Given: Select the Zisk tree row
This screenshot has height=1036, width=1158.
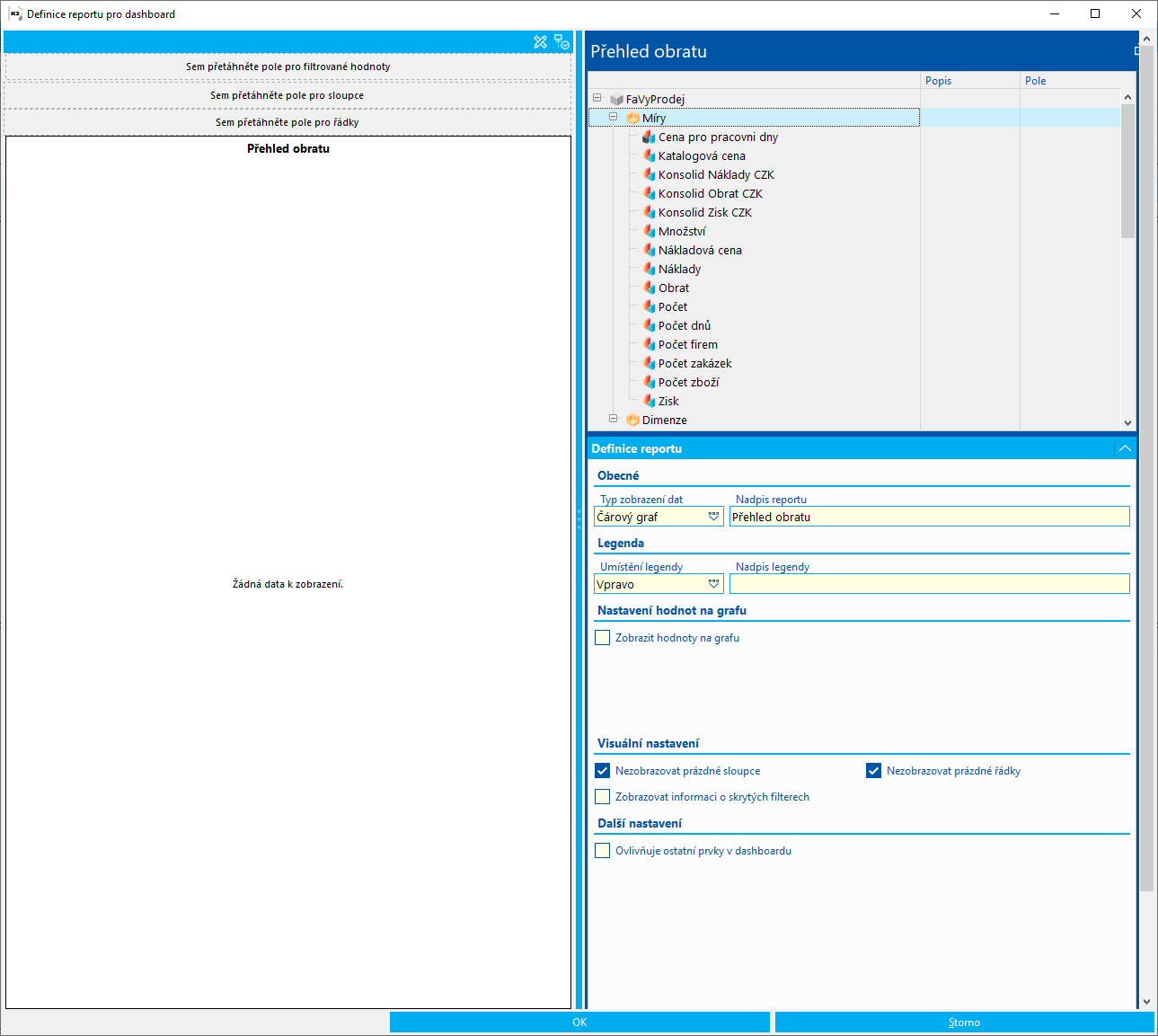Looking at the screenshot, I should [854, 402].
